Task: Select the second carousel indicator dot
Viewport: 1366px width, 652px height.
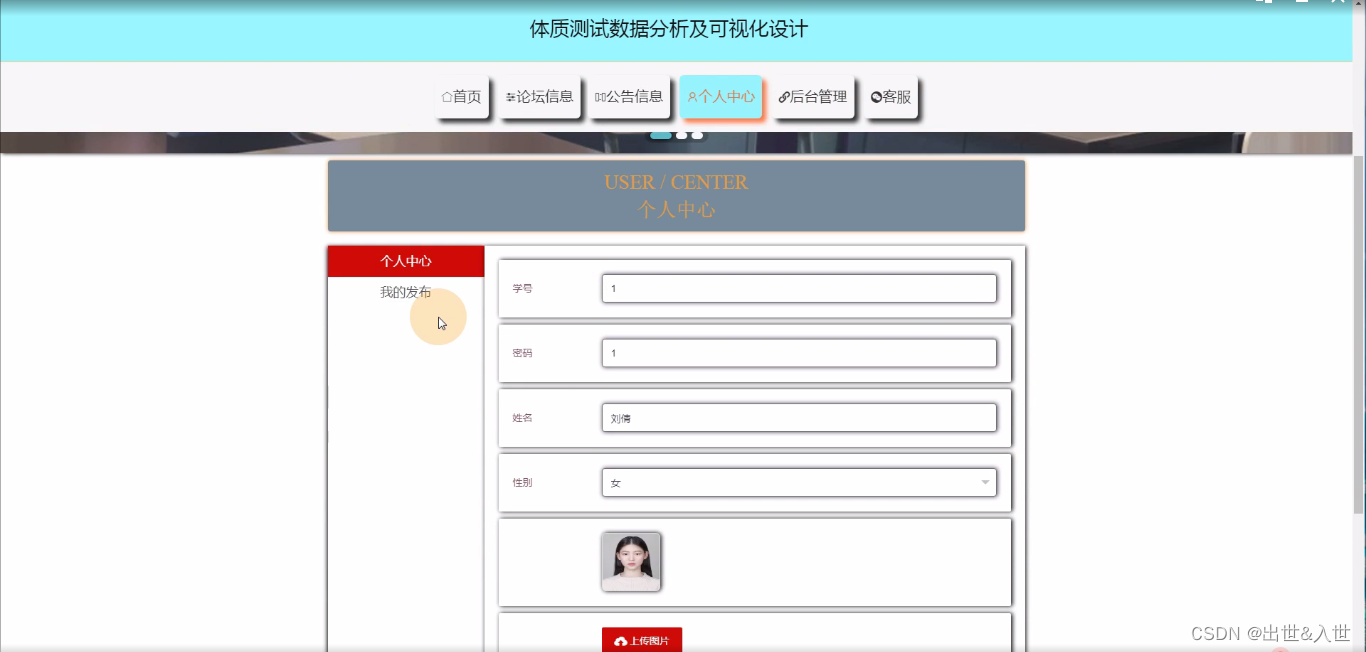Action: pos(682,135)
